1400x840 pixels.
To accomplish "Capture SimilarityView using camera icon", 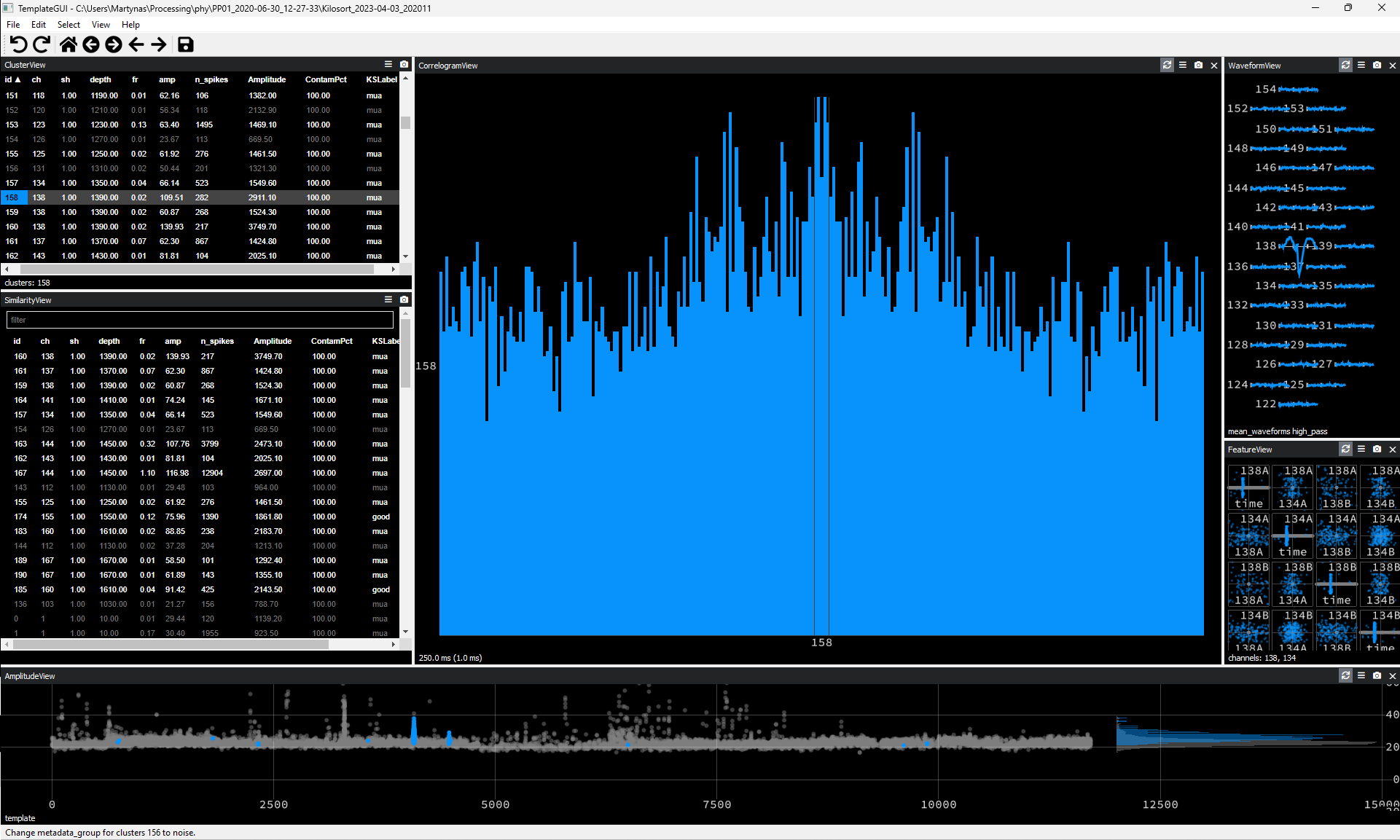I will point(404,299).
